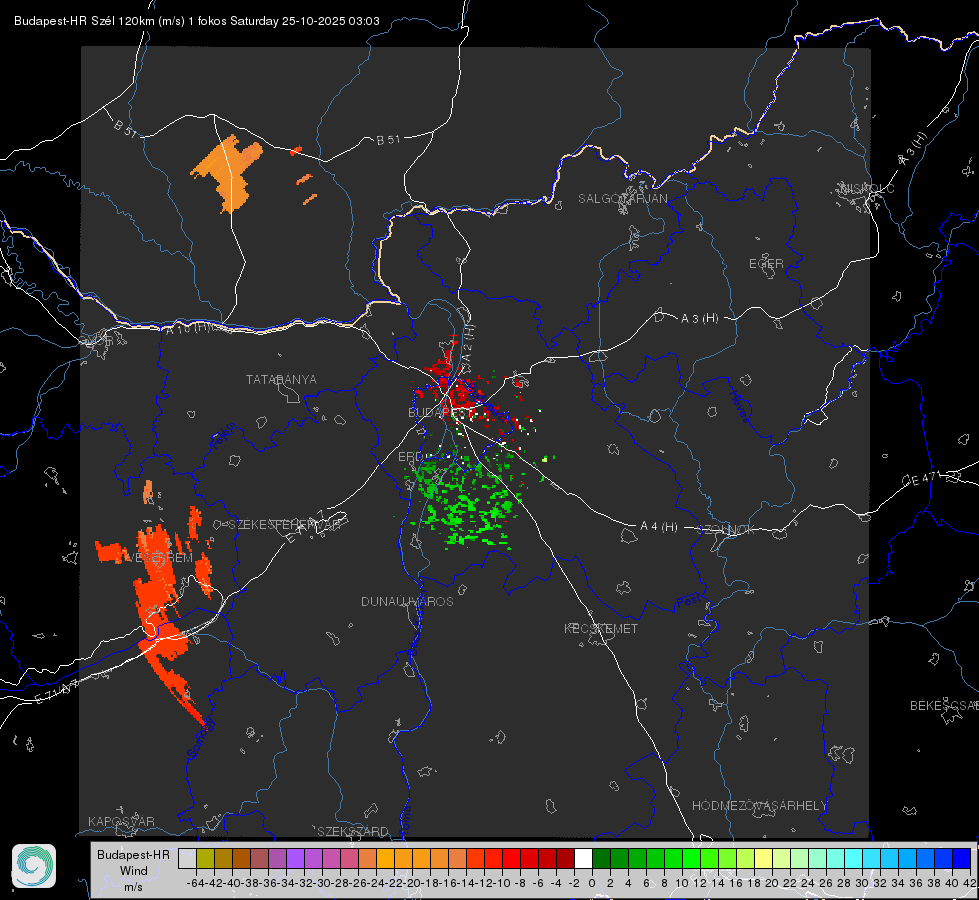
Task: Click the dark blue swatch between 40 and 42
Action: [962, 858]
